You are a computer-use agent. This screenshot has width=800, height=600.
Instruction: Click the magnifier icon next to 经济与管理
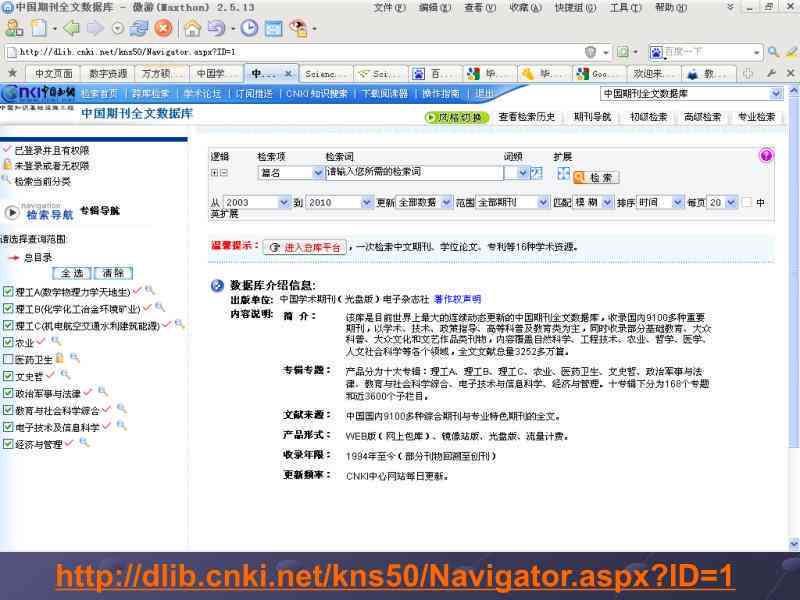pos(84,443)
